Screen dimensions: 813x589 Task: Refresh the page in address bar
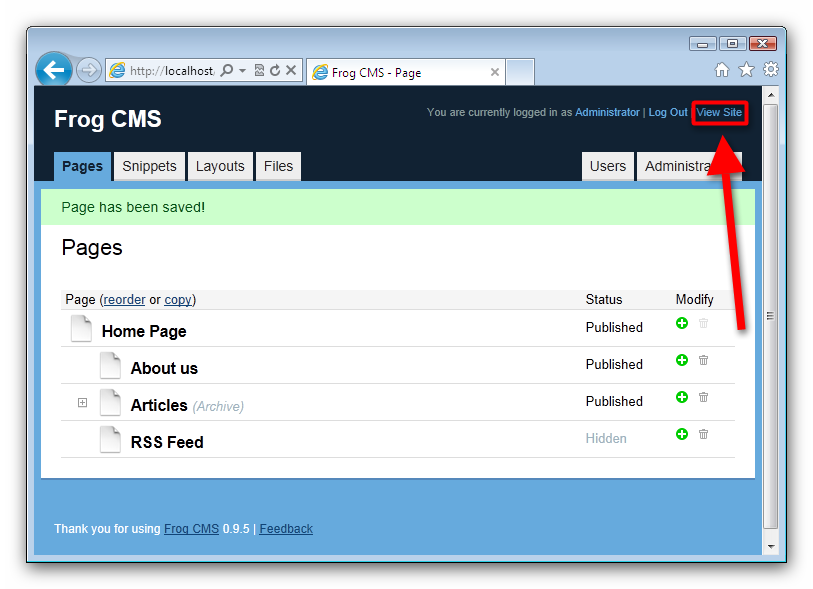tap(275, 71)
